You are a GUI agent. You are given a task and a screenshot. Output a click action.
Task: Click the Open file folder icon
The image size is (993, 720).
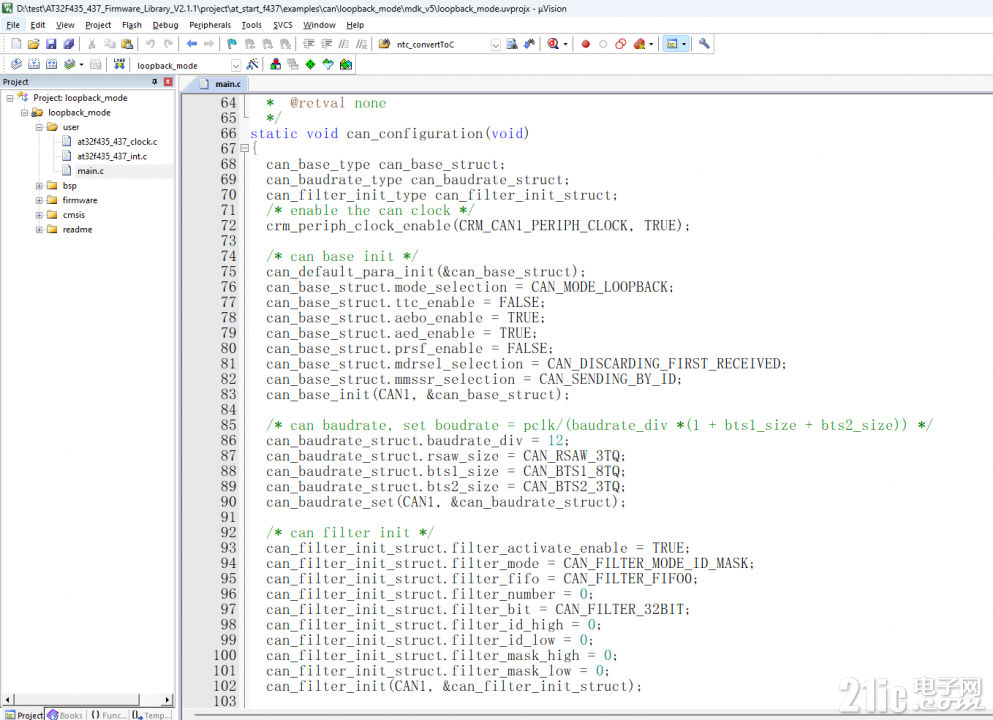click(x=34, y=44)
